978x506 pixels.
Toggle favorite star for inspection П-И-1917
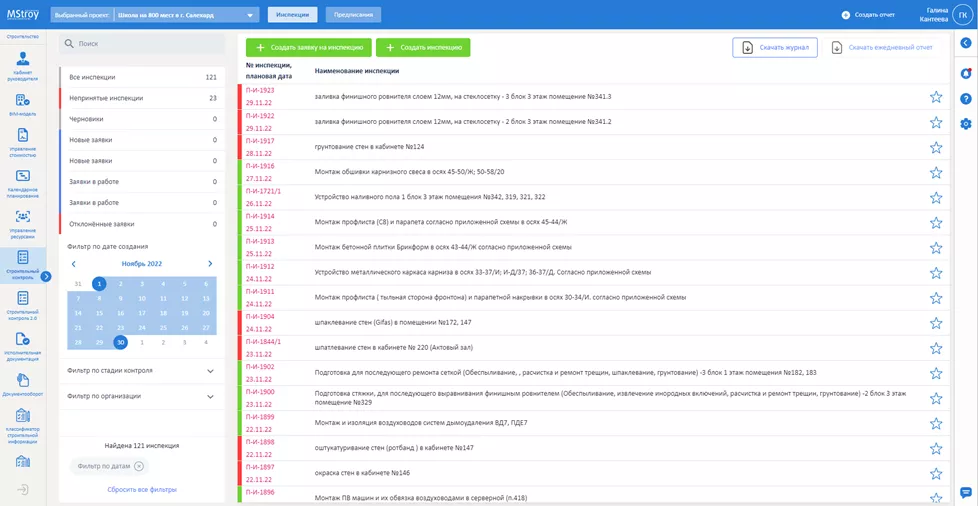pyautogui.click(x=936, y=147)
